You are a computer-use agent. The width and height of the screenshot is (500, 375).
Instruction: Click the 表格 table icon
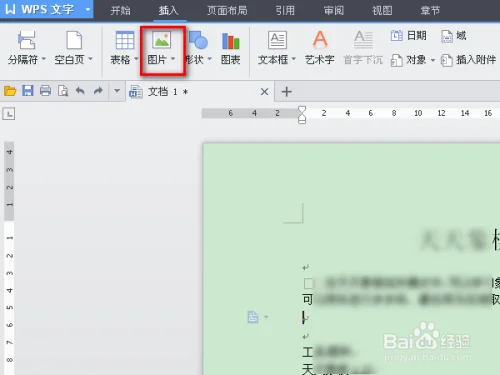pos(125,40)
